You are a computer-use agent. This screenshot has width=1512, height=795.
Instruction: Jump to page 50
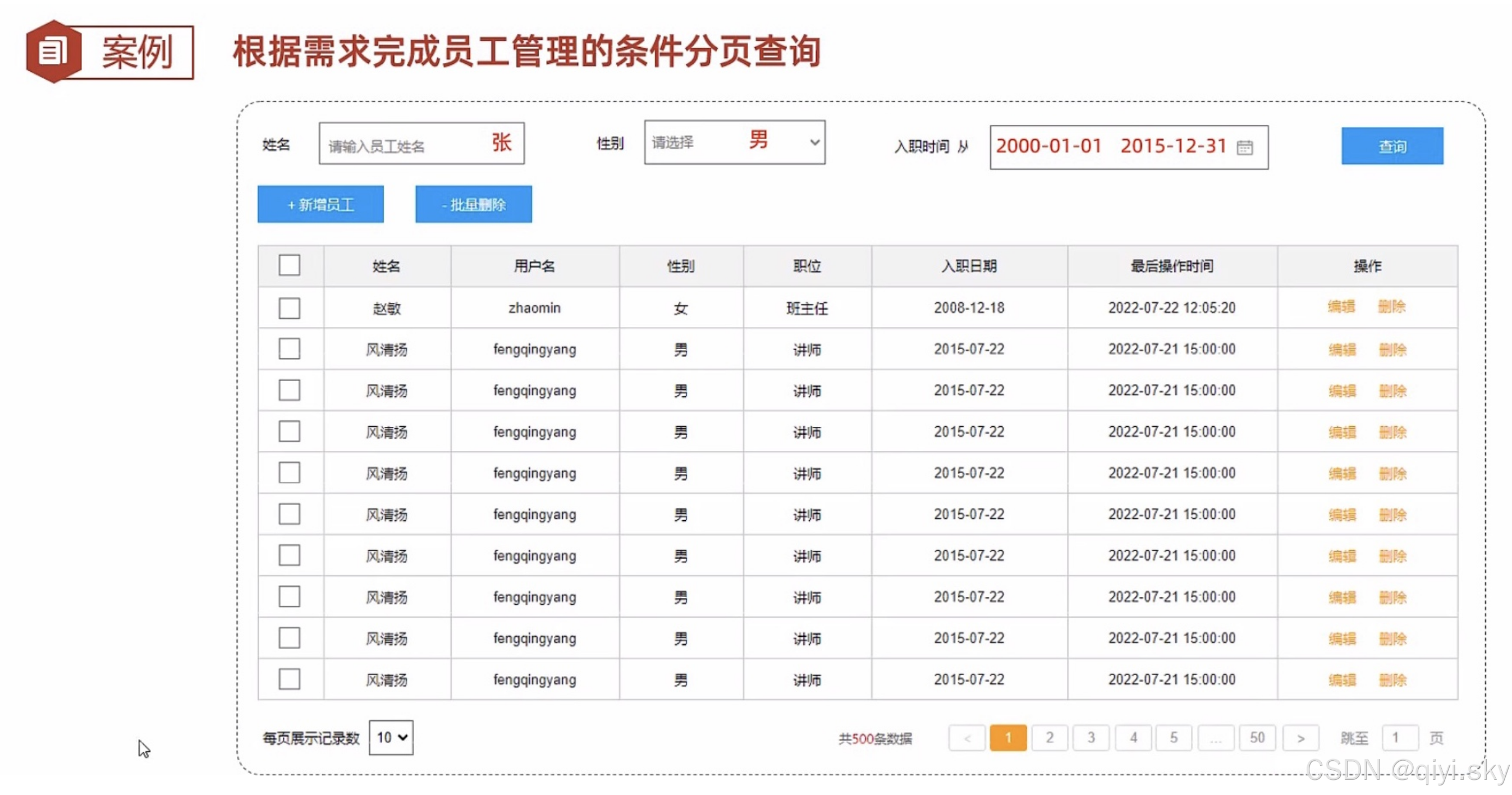[1257, 738]
